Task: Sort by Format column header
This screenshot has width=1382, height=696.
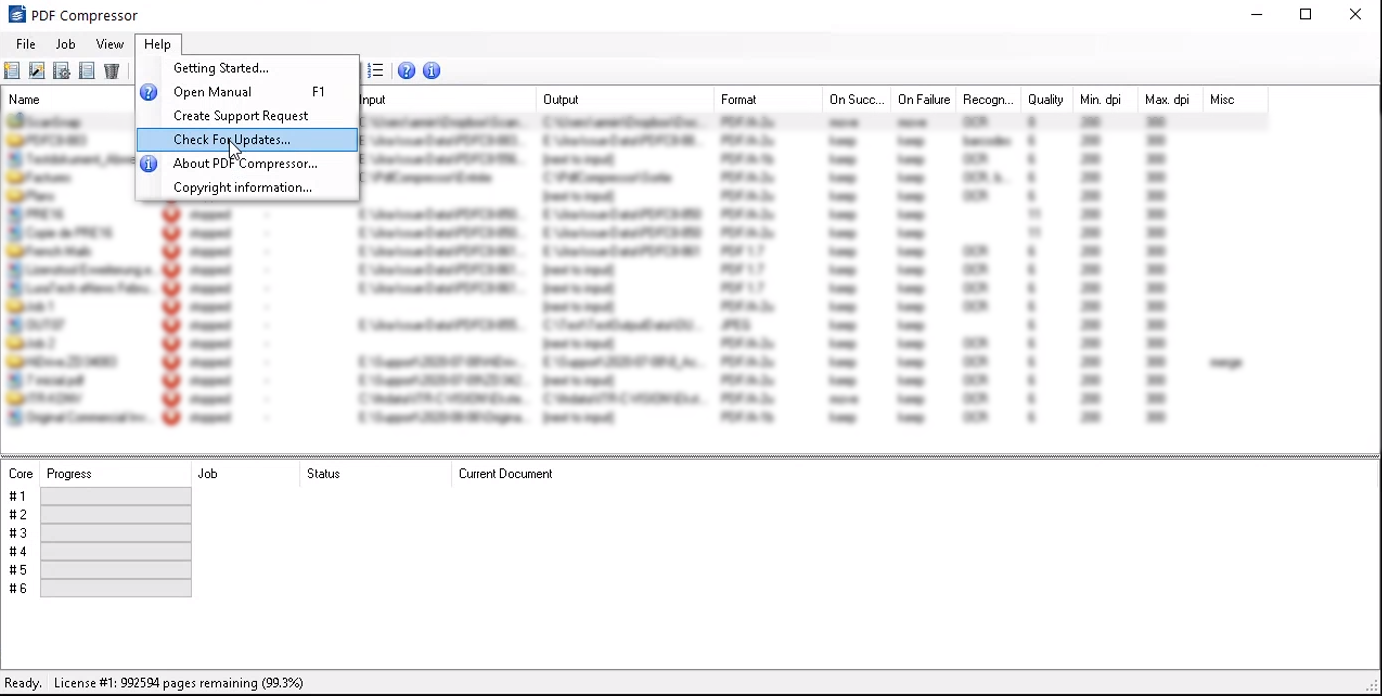Action: (x=768, y=100)
